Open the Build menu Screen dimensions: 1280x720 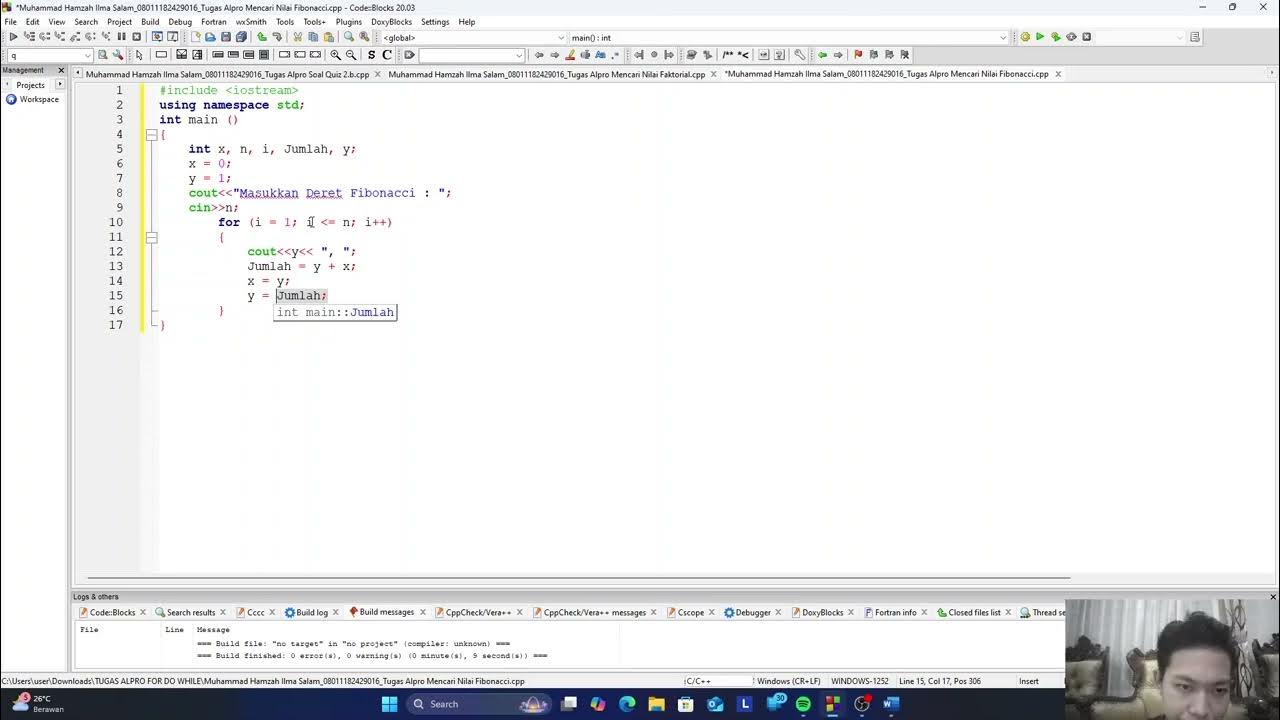point(150,21)
